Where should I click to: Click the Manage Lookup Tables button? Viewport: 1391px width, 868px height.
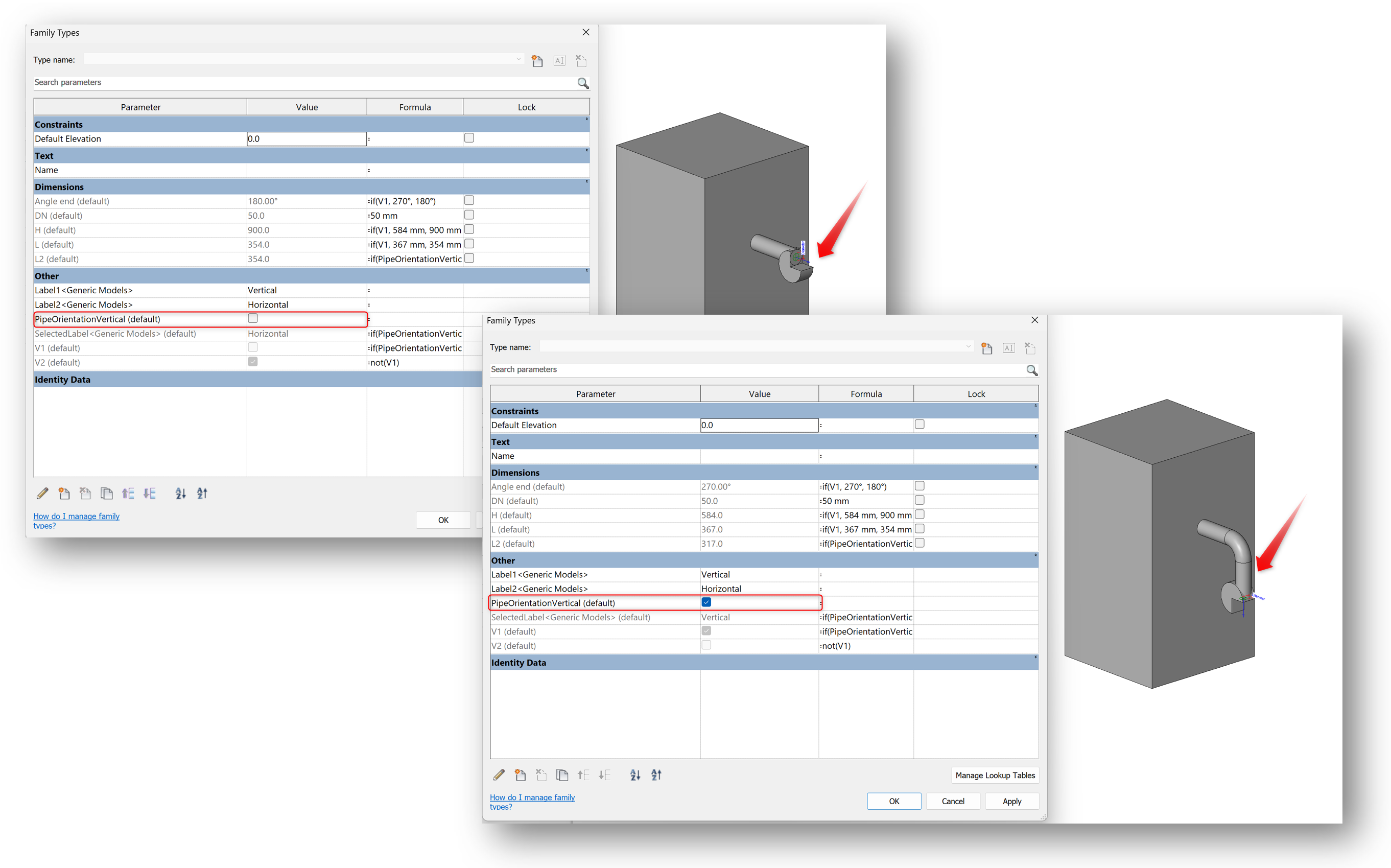pos(995,775)
